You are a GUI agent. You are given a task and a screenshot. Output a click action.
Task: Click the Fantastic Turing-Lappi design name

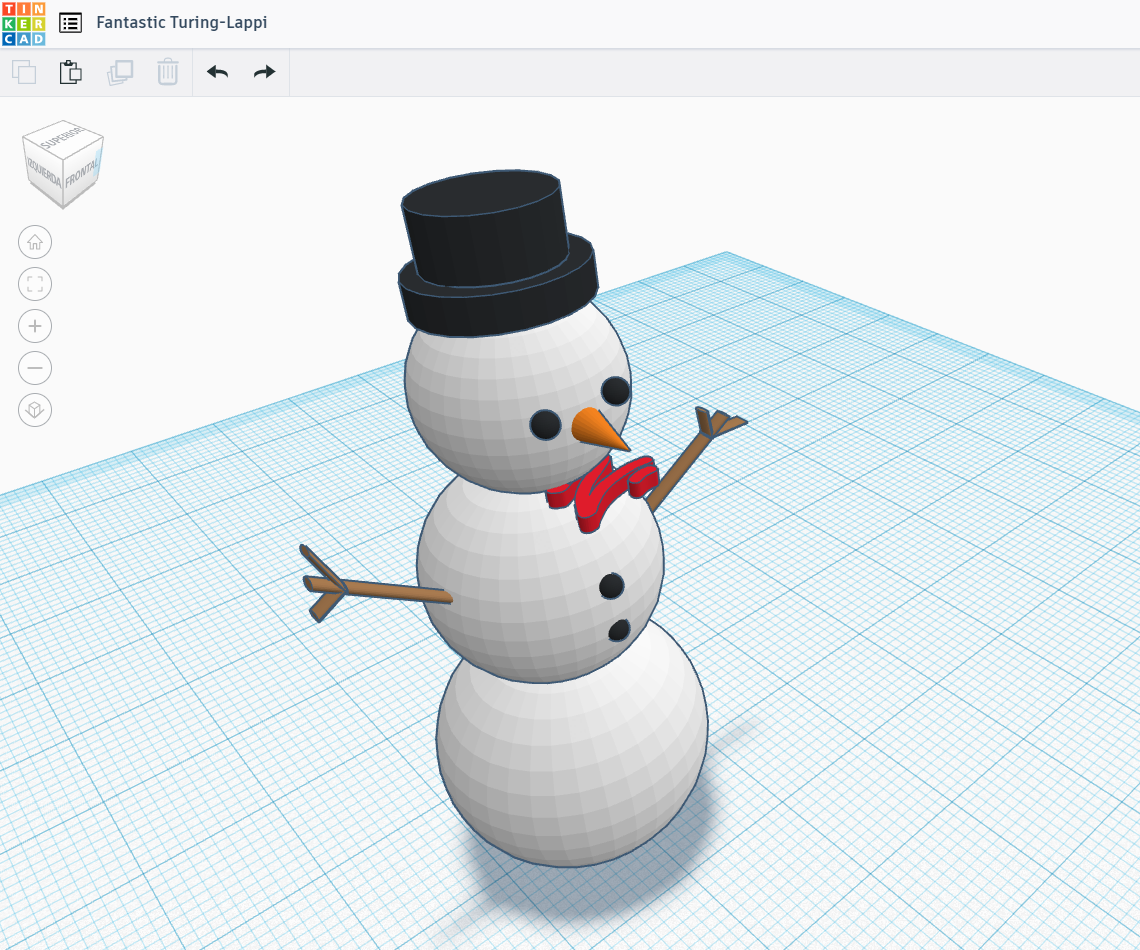click(181, 22)
